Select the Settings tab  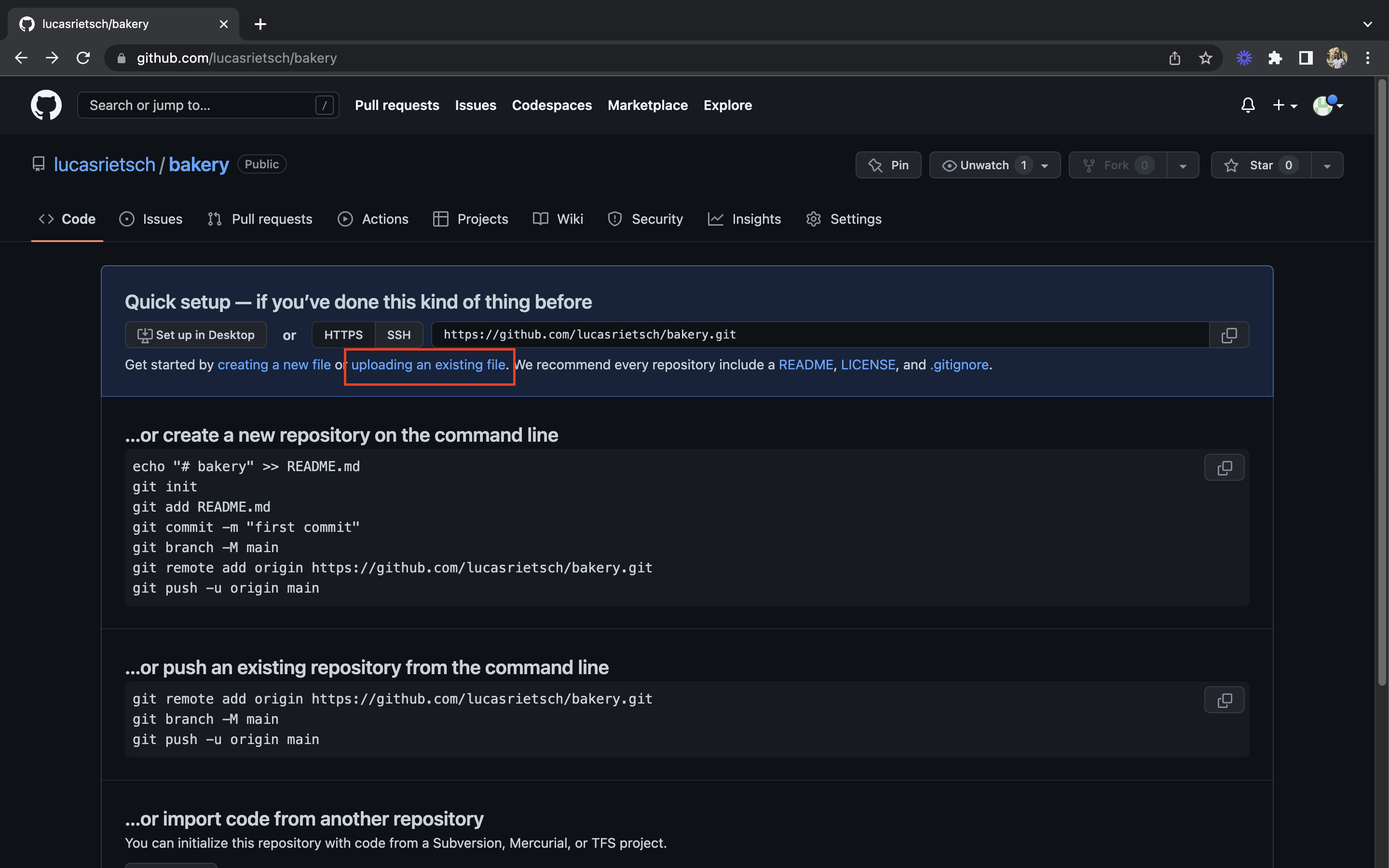point(855,219)
